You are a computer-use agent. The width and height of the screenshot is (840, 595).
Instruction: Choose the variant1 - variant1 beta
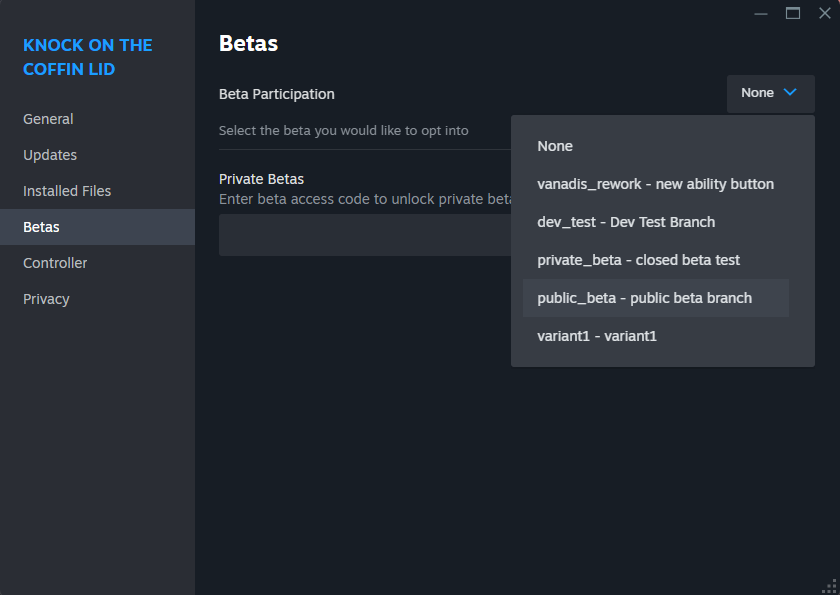(656, 336)
